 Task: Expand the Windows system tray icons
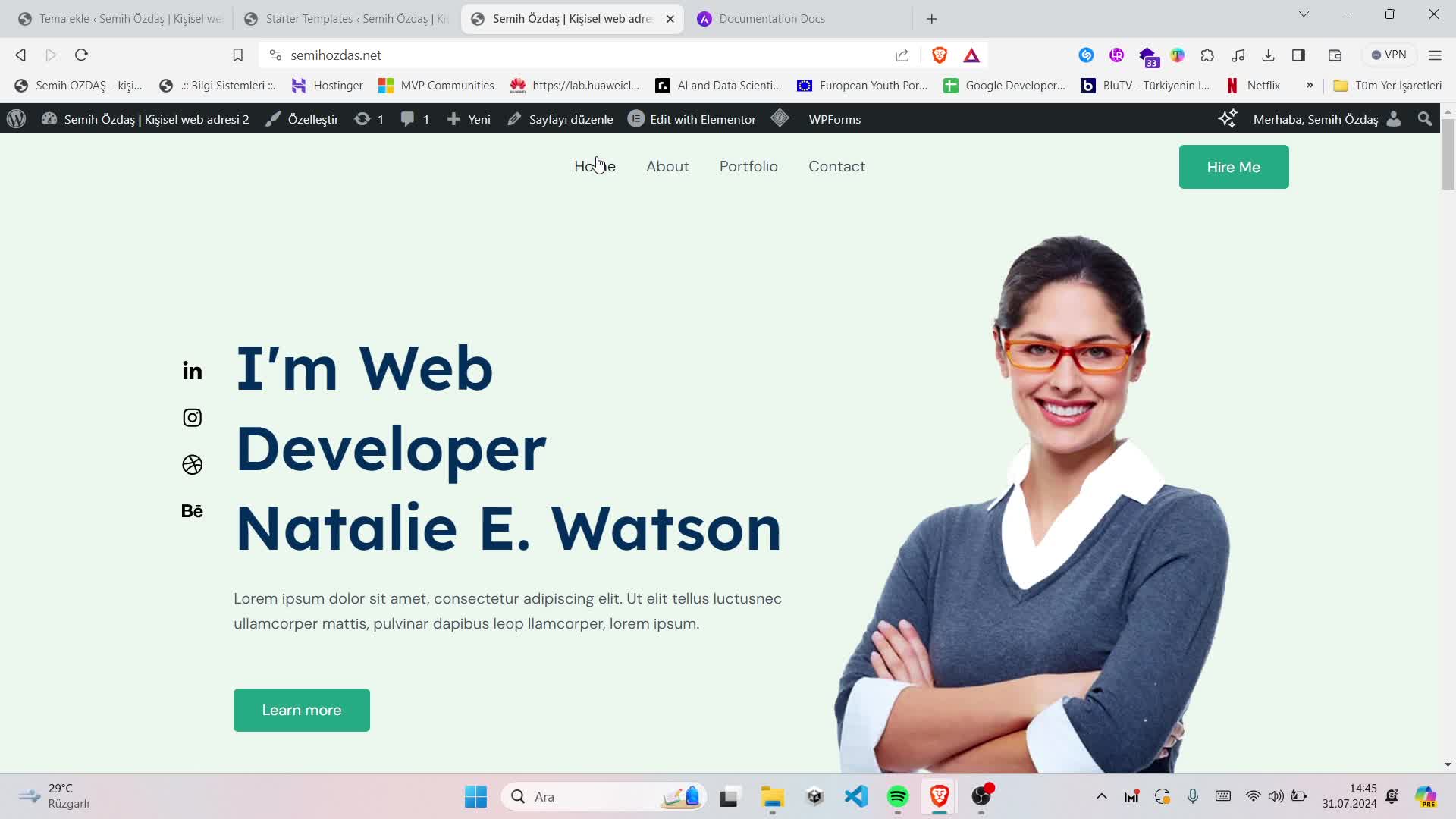(1102, 797)
